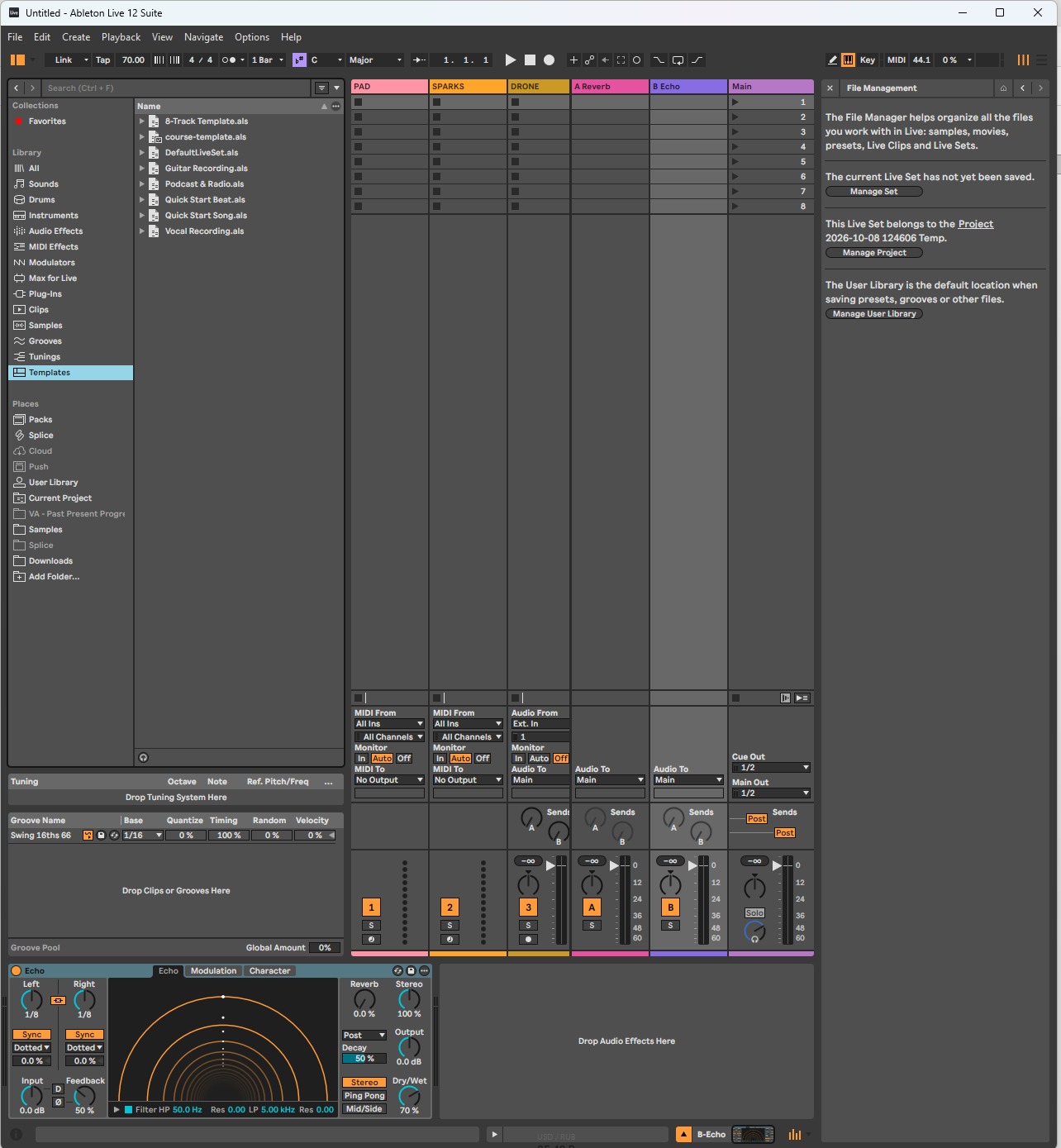This screenshot has width=1061, height=1148.
Task: Open the browser filter toggle icon
Action: pyautogui.click(x=322, y=88)
